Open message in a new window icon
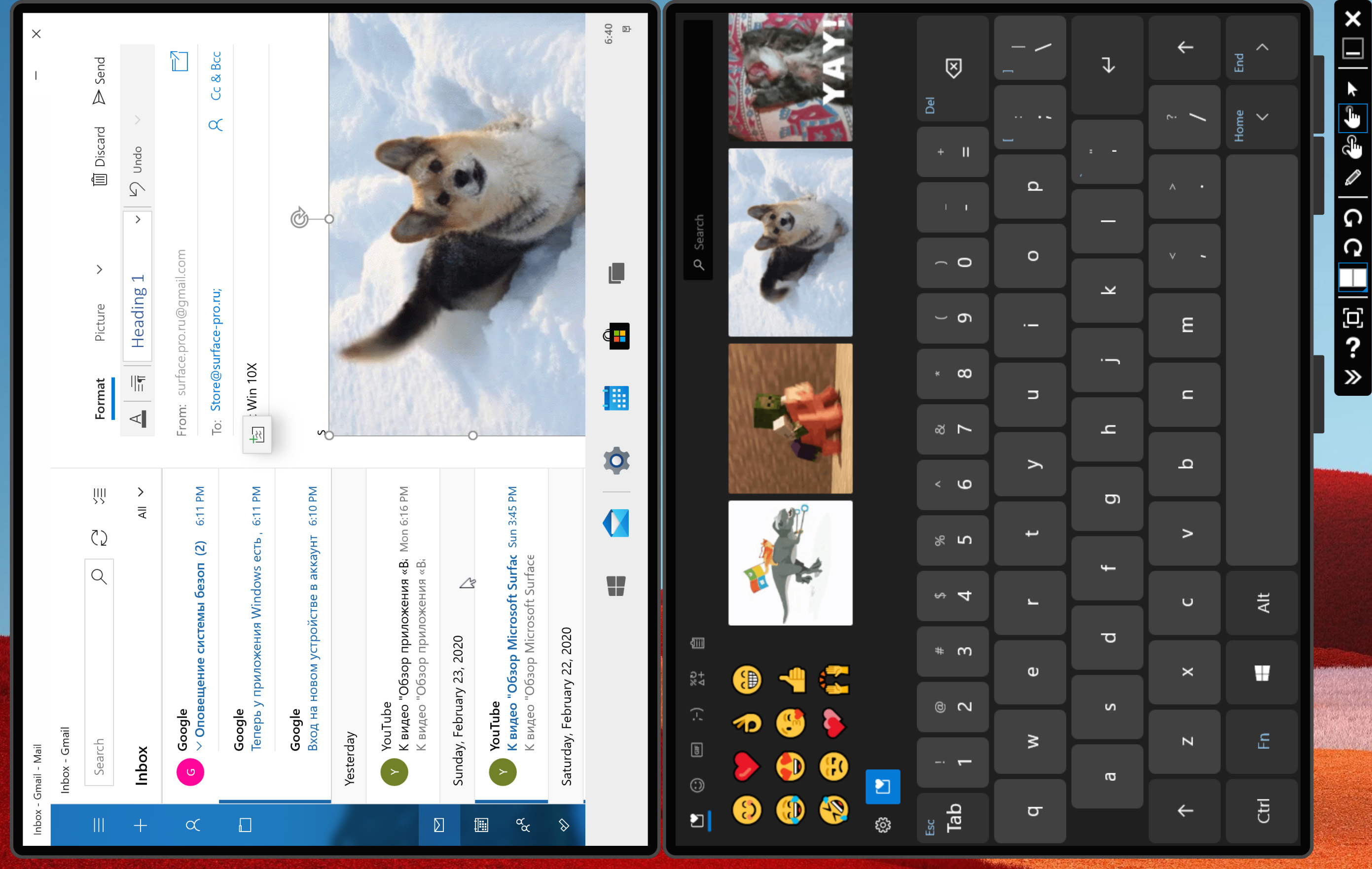 [180, 61]
